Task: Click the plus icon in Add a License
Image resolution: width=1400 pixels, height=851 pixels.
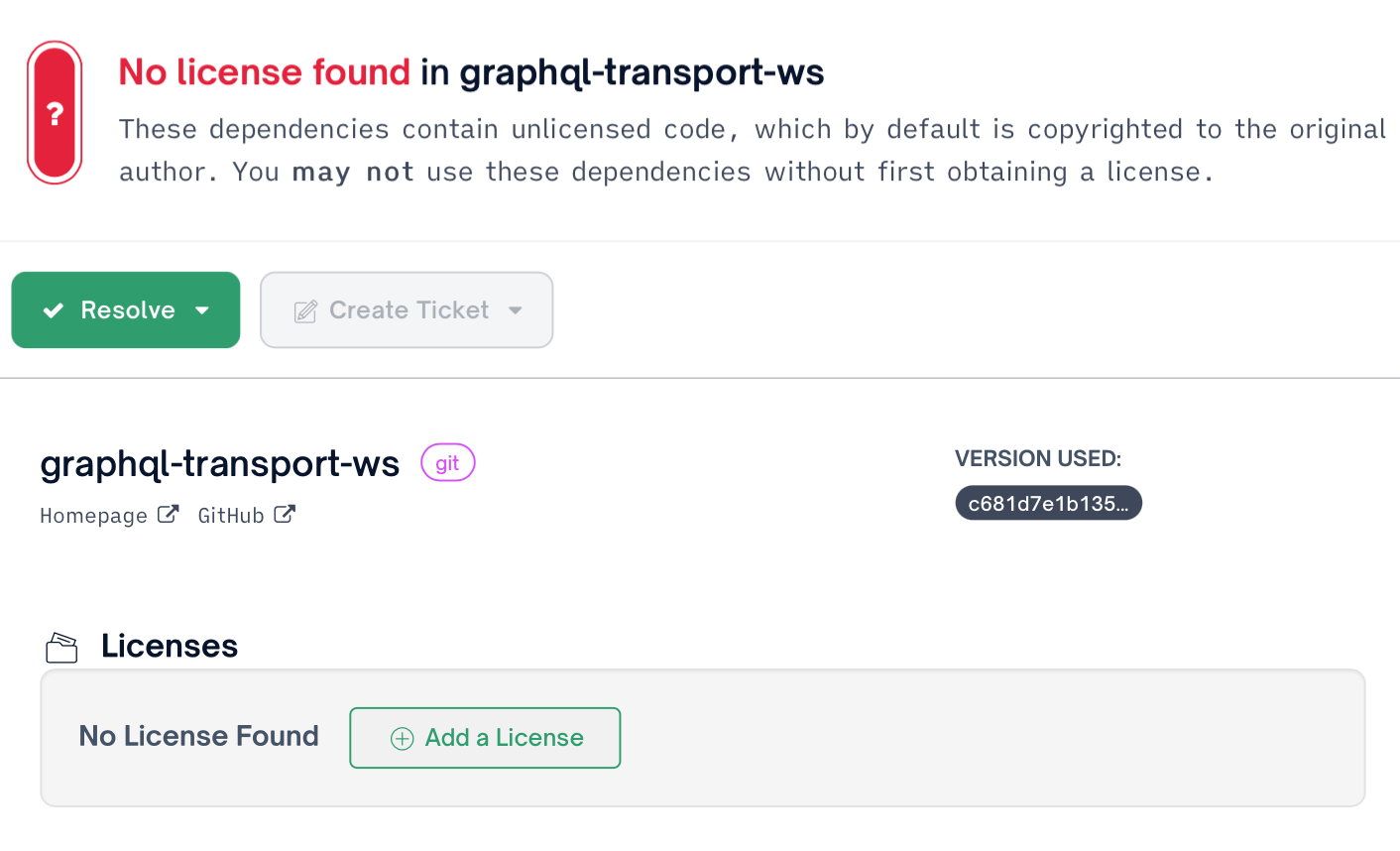Action: [x=401, y=738]
